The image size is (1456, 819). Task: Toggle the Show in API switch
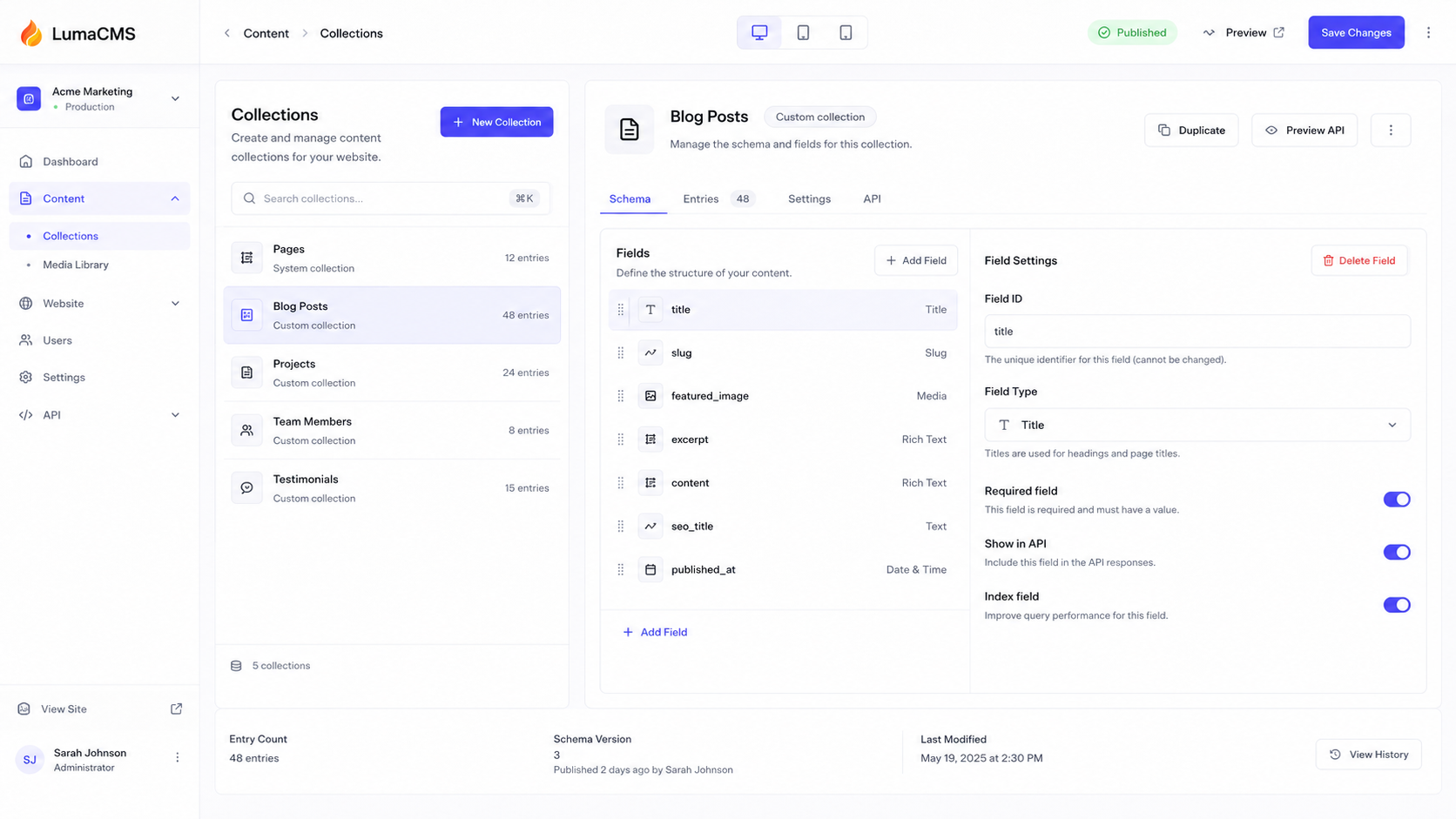coord(1397,552)
